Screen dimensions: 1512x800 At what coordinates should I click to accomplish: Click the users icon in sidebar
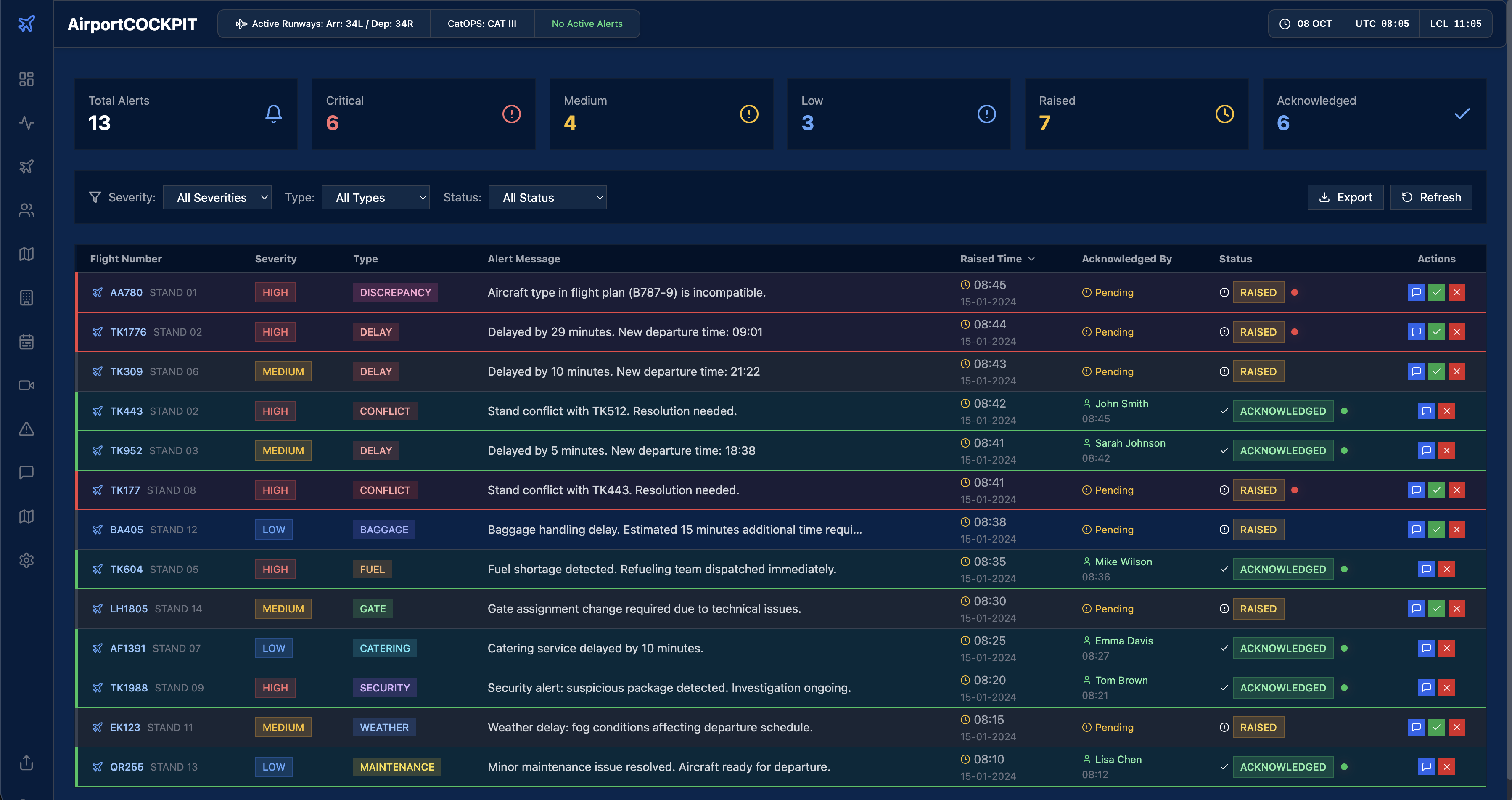tap(26, 210)
